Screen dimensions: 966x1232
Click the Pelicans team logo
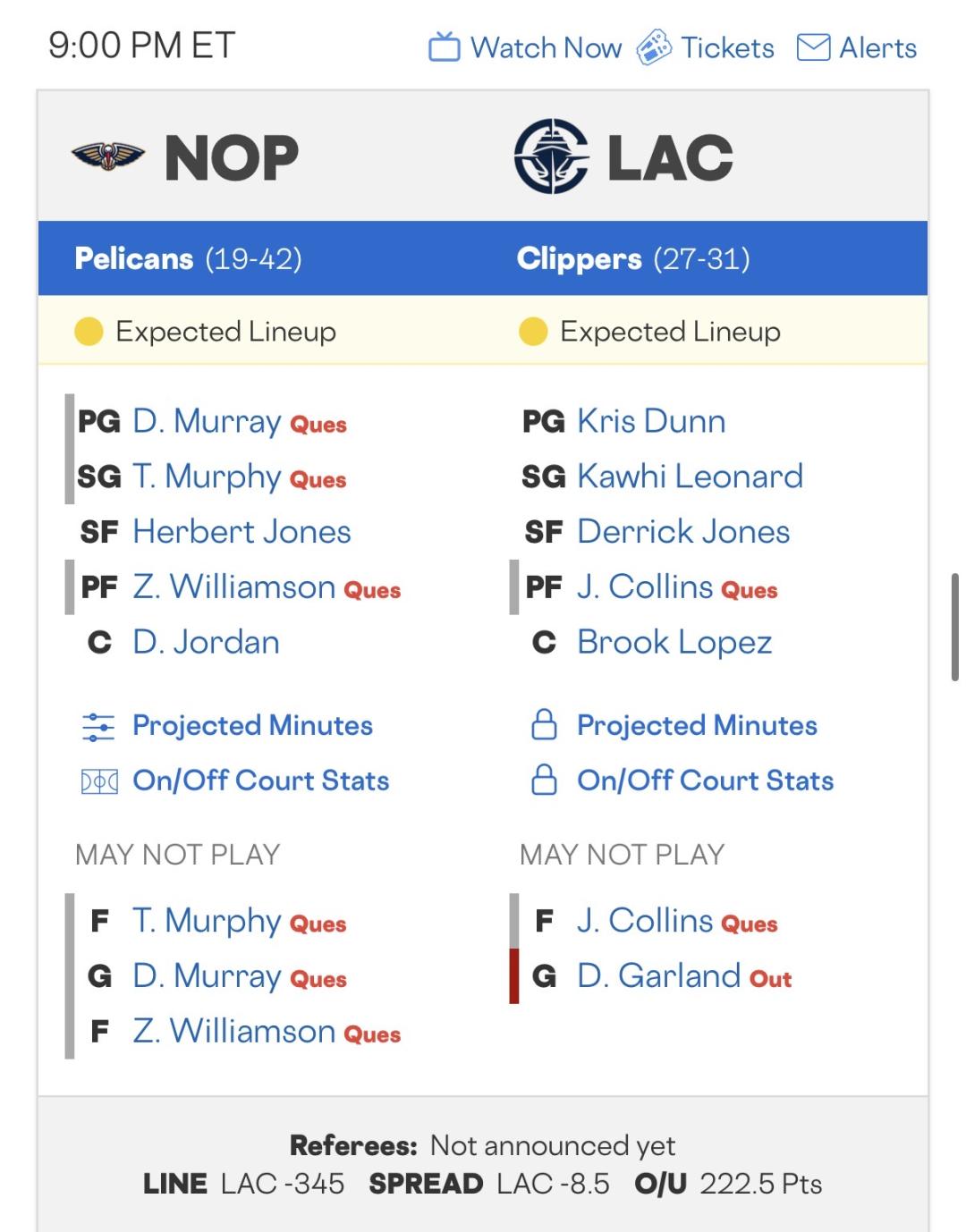tap(107, 157)
